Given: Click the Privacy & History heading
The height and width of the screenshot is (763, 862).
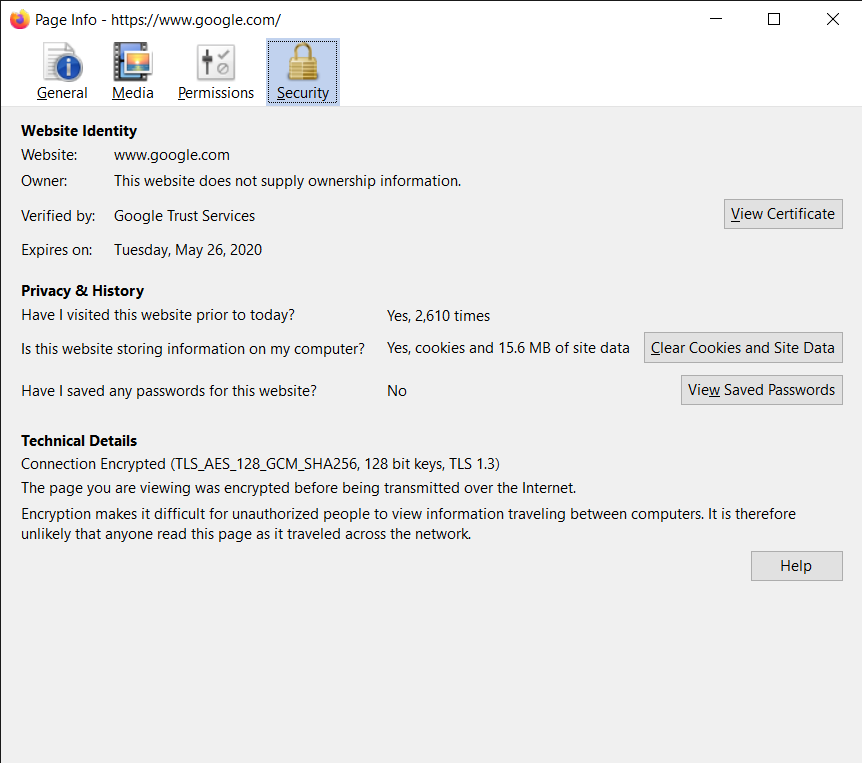Looking at the screenshot, I should tap(82, 291).
